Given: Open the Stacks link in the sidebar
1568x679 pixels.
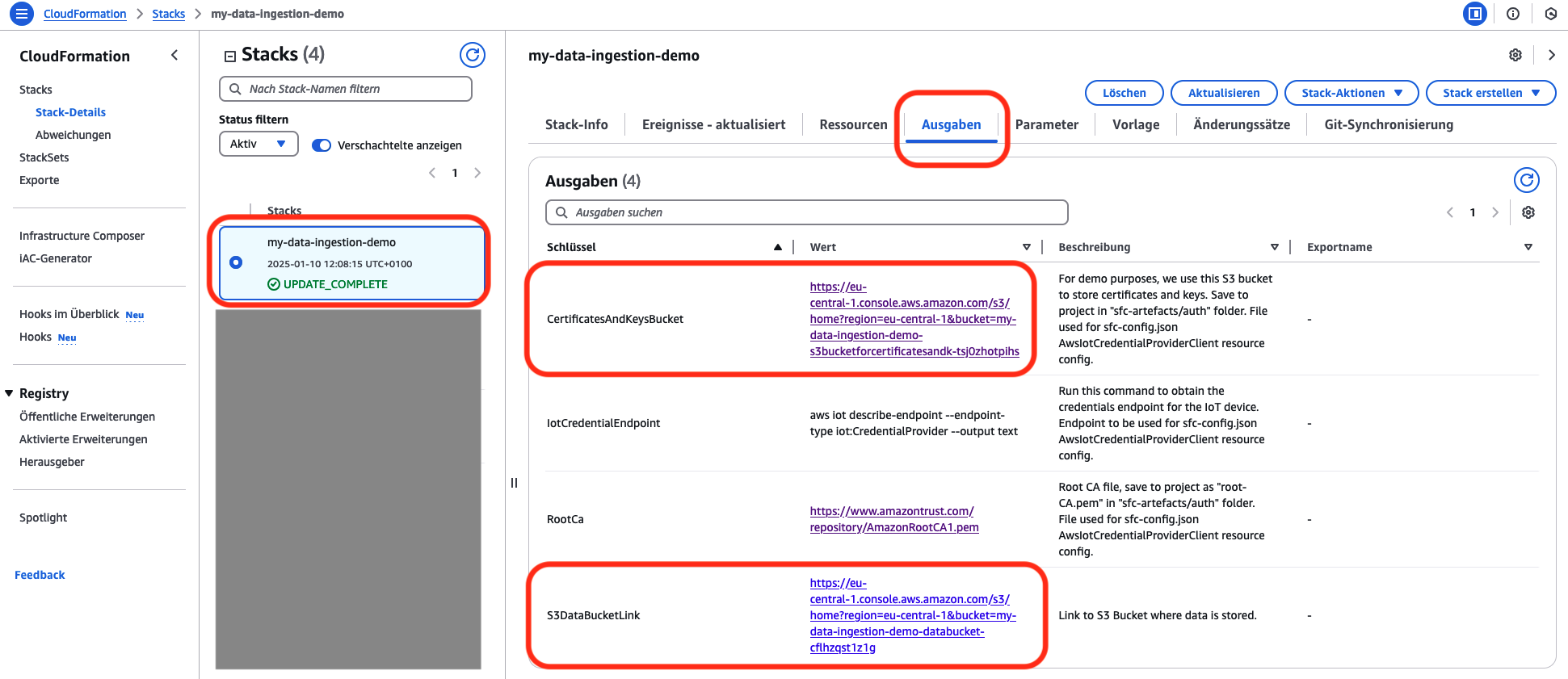Looking at the screenshot, I should tap(36, 90).
